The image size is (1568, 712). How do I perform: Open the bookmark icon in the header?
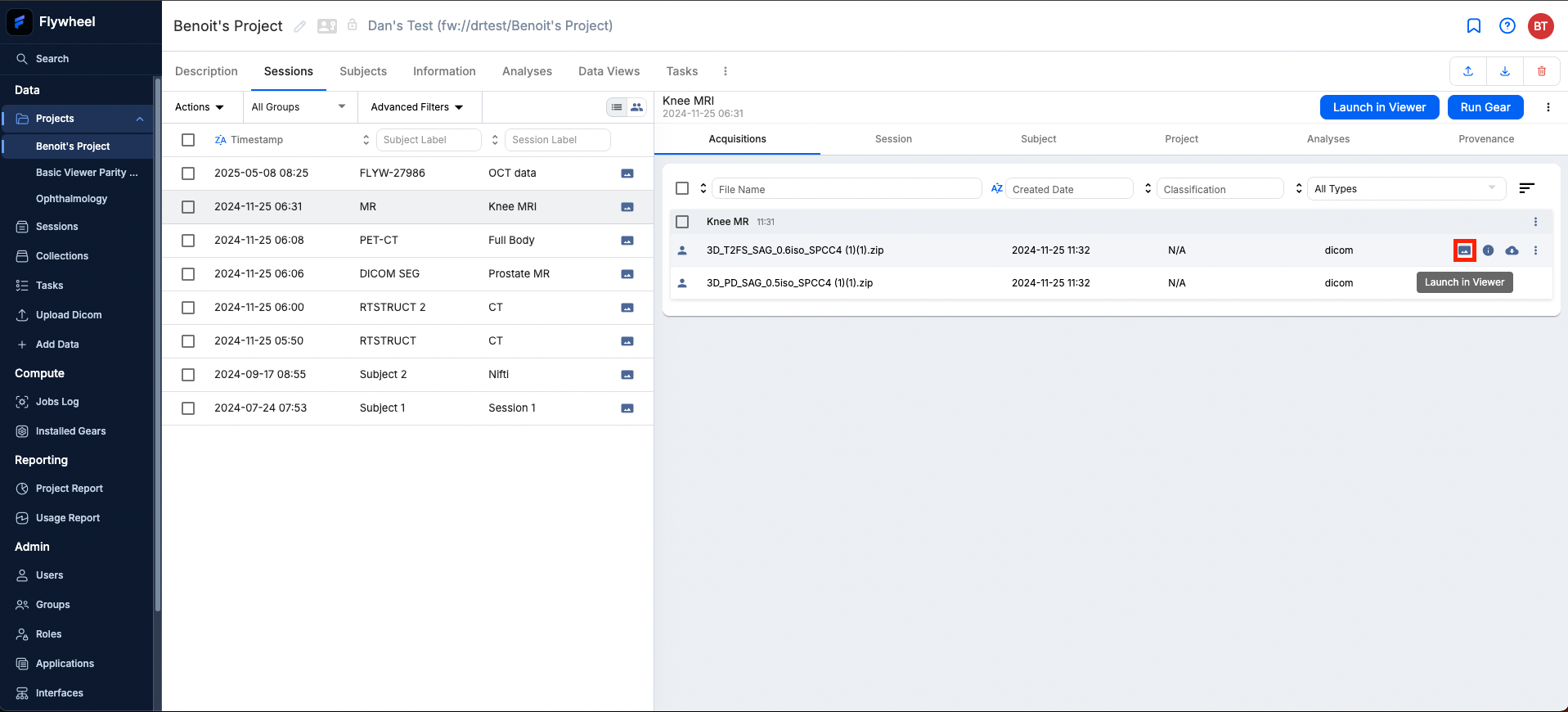click(x=1474, y=26)
